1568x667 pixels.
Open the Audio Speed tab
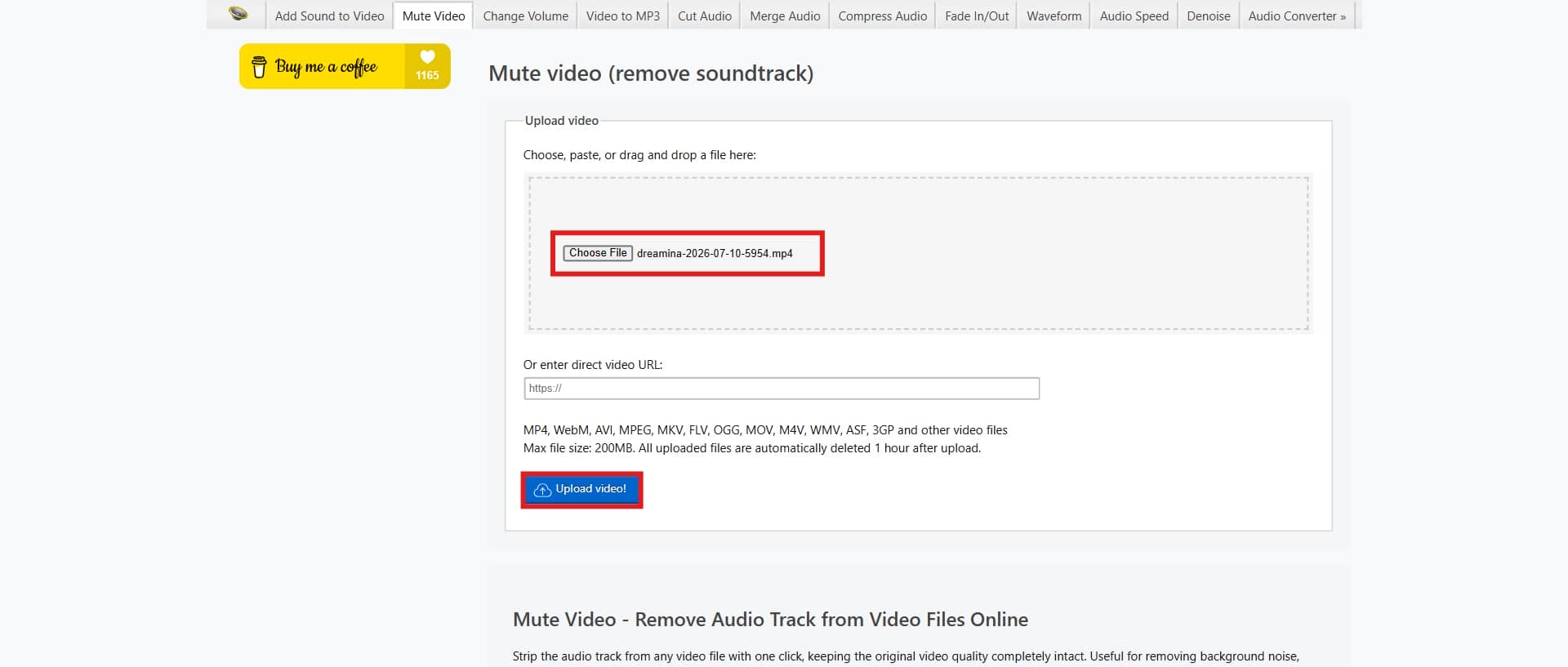tap(1134, 16)
